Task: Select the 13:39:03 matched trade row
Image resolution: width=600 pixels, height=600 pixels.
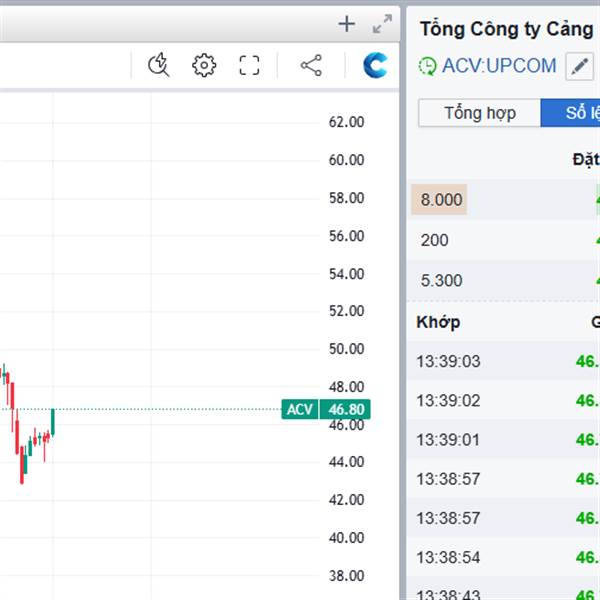Action: click(448, 361)
